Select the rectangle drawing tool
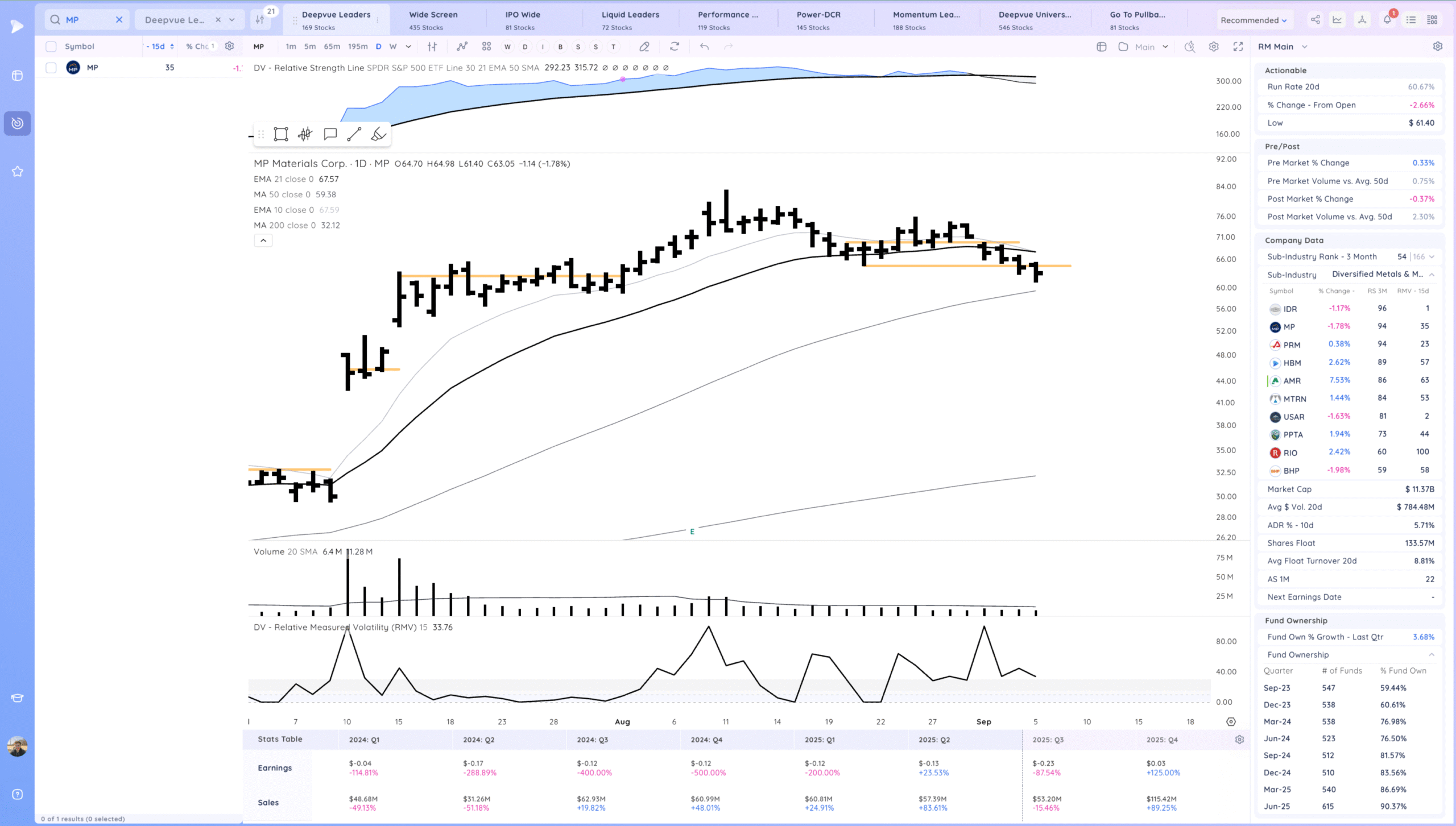This screenshot has width=1456, height=826. (281, 134)
